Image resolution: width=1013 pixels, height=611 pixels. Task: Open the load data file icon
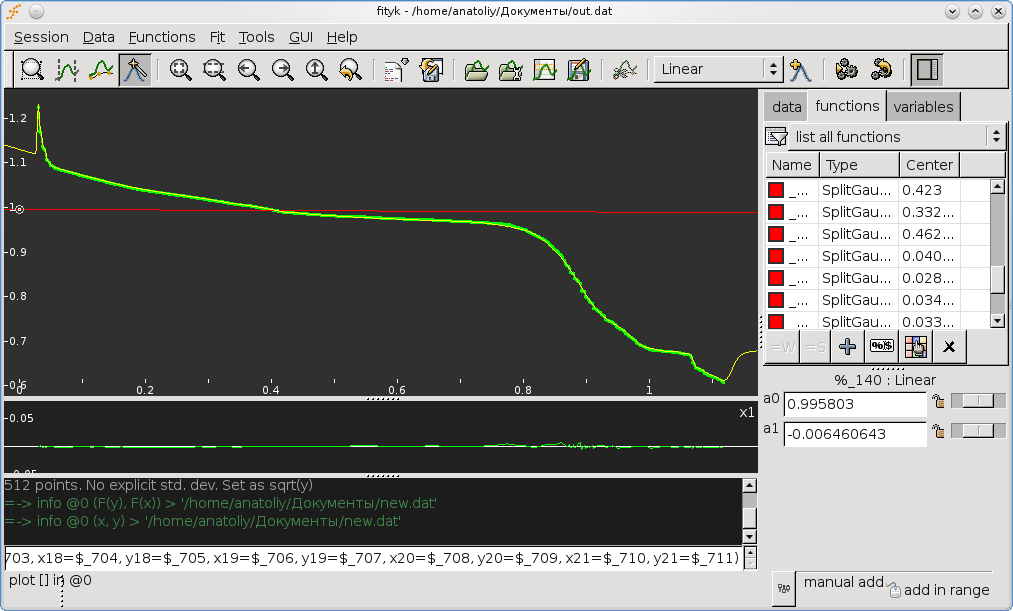(x=476, y=69)
